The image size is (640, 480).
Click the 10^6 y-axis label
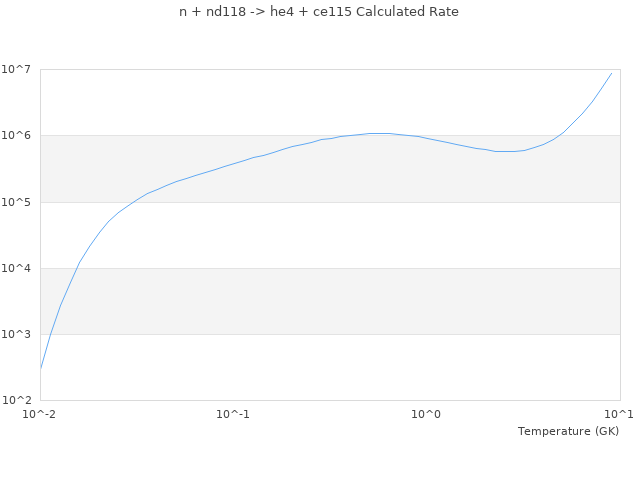[x=19, y=135]
